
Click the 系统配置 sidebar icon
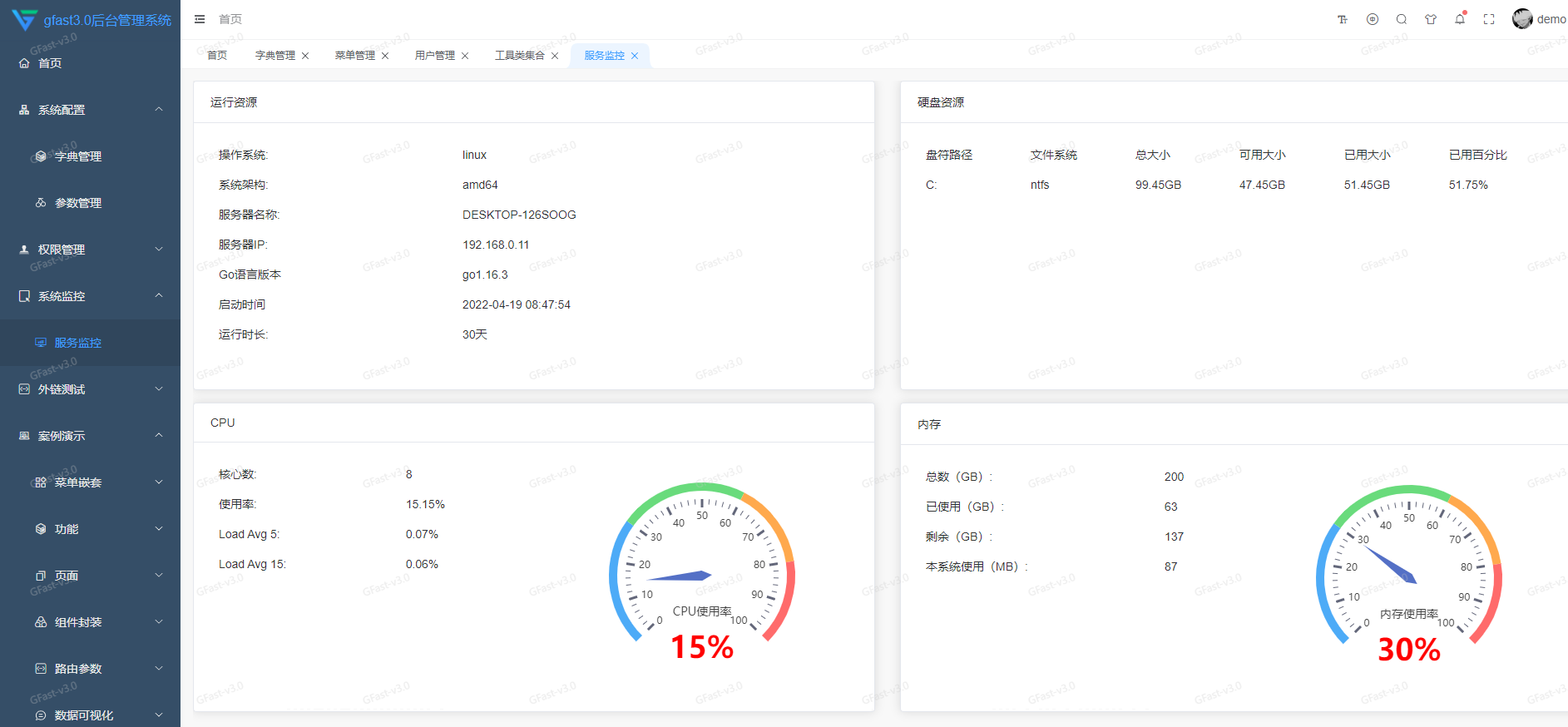(24, 110)
